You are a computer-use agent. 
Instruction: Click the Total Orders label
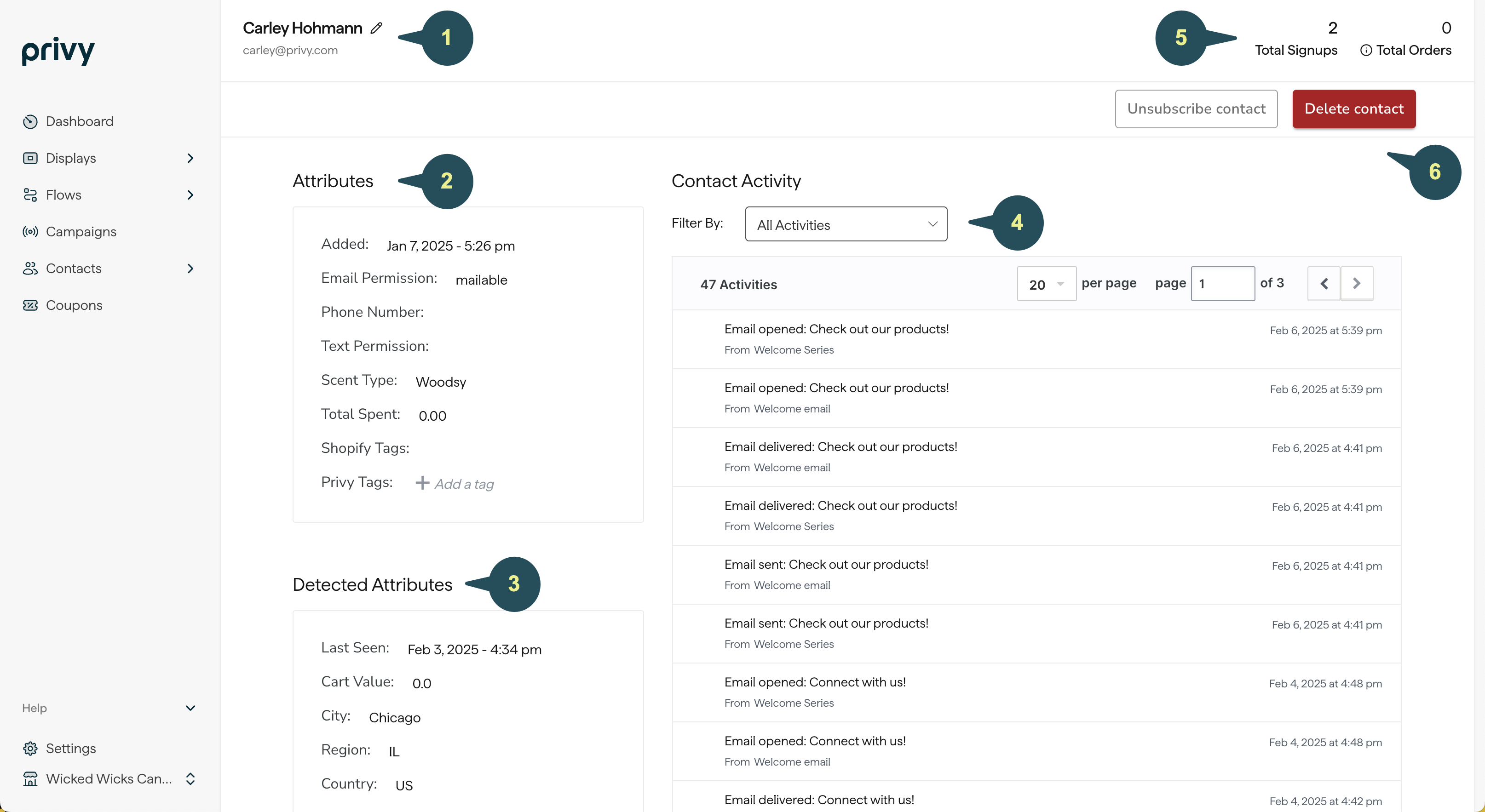click(1414, 51)
